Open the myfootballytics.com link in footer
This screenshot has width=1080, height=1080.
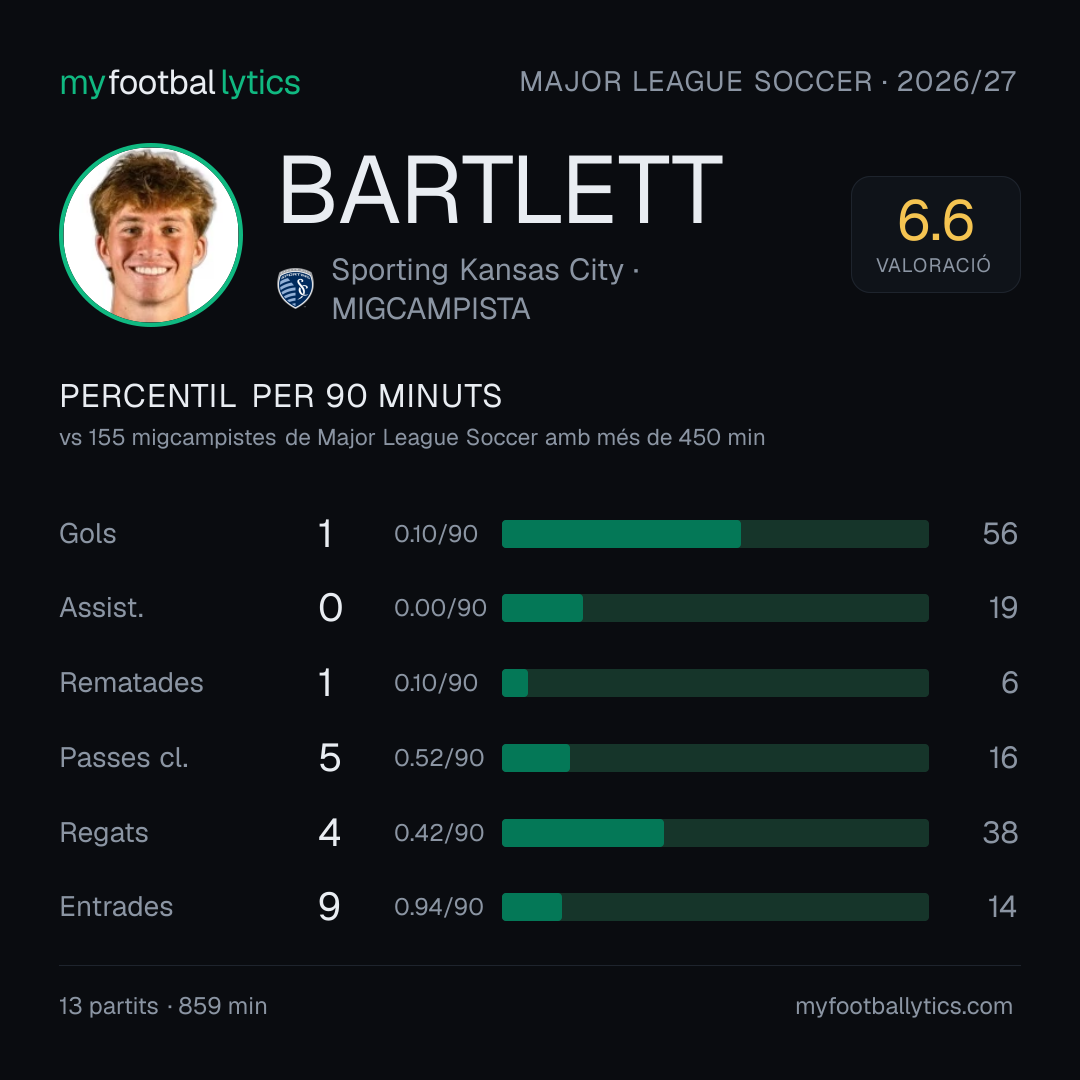point(904,1006)
